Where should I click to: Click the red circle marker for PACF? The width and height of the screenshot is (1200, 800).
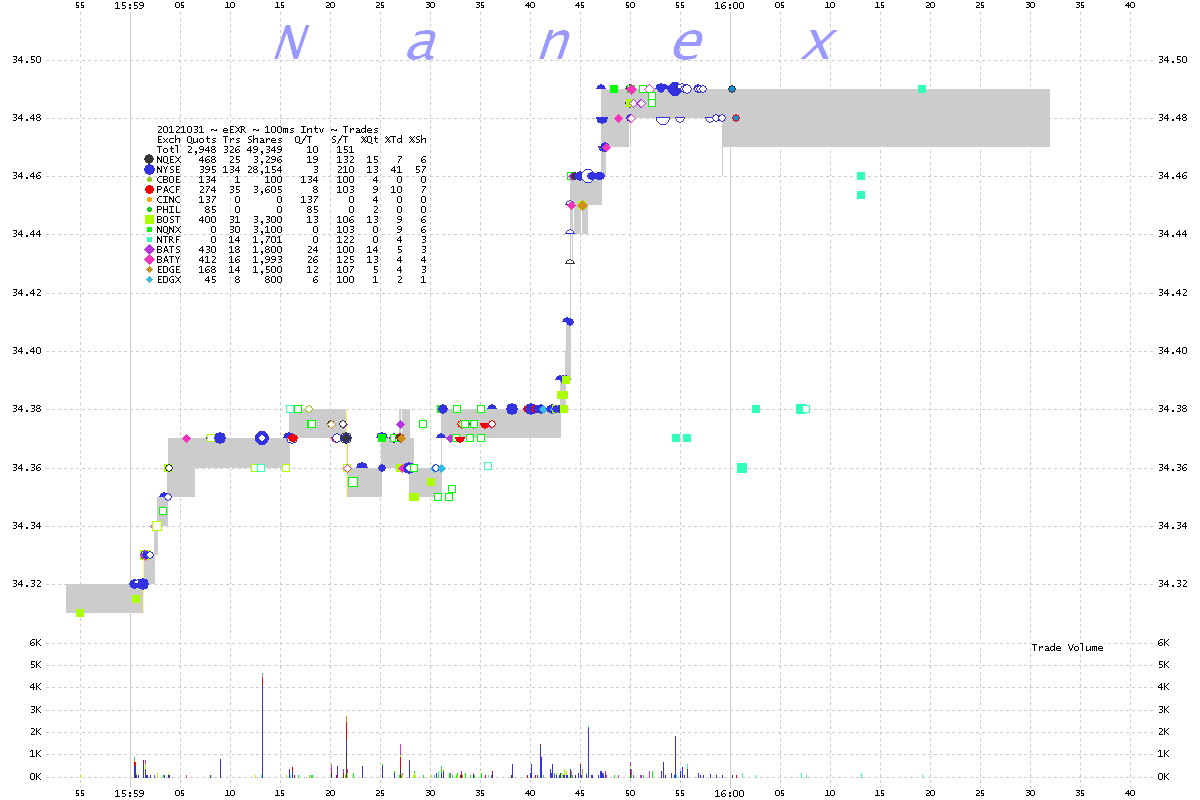(149, 189)
